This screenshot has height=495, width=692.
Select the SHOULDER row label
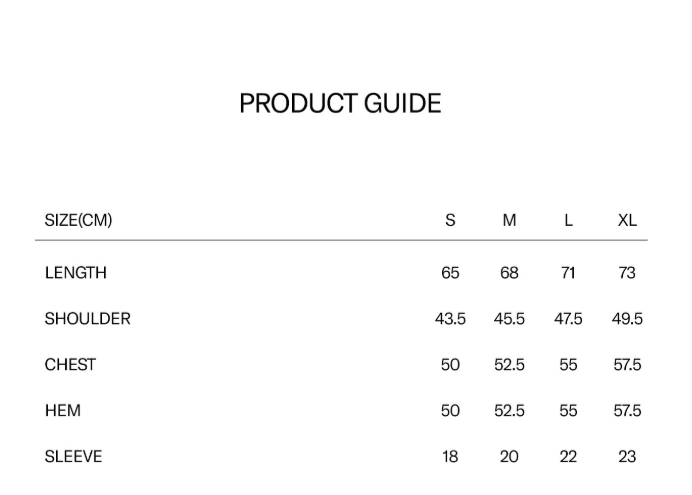tap(88, 319)
